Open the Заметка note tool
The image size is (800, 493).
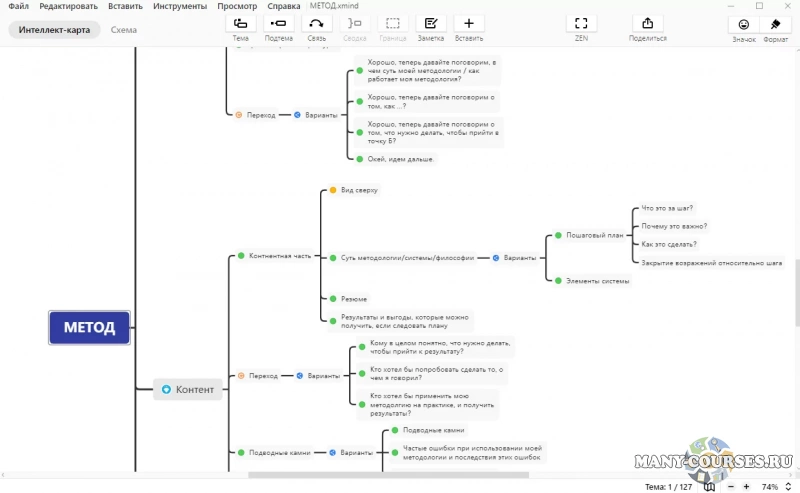[430, 23]
